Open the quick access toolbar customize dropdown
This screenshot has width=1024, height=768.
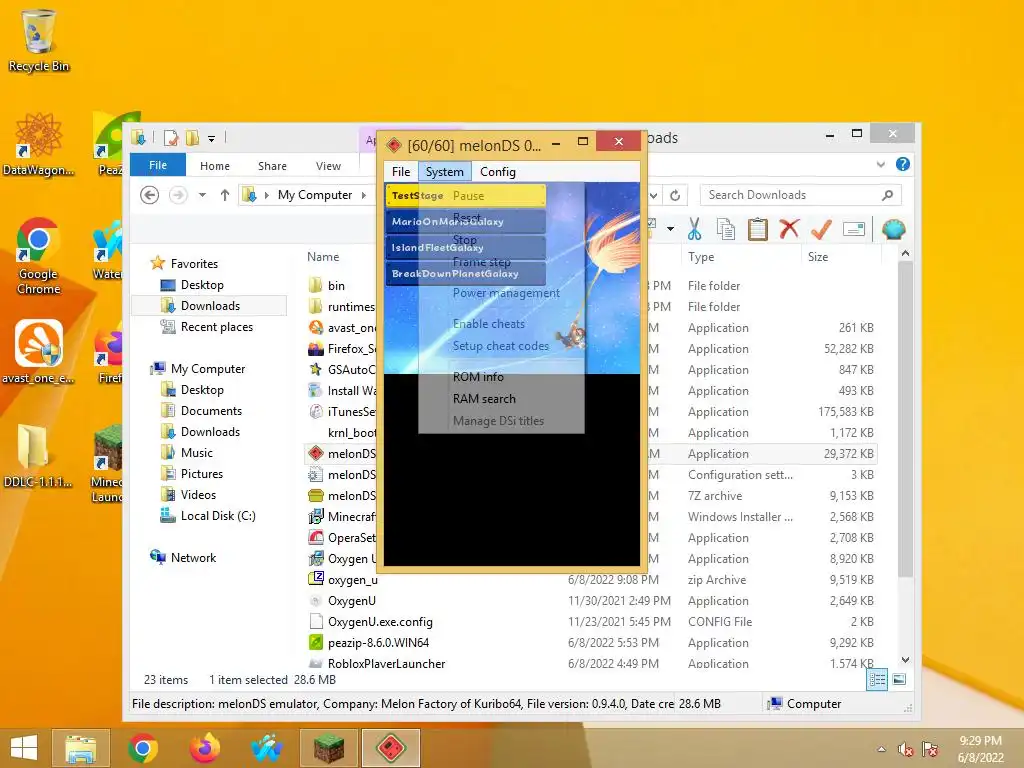click(x=212, y=138)
